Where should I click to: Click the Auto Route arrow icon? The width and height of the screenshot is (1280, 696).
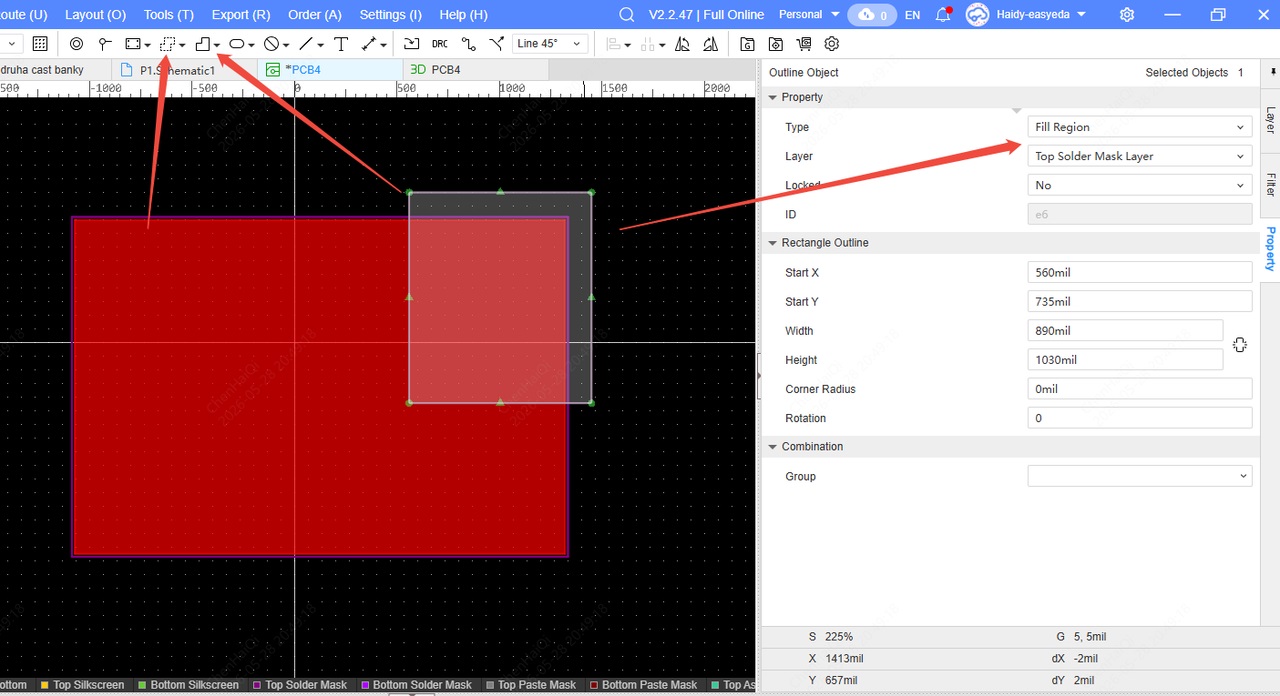(411, 44)
